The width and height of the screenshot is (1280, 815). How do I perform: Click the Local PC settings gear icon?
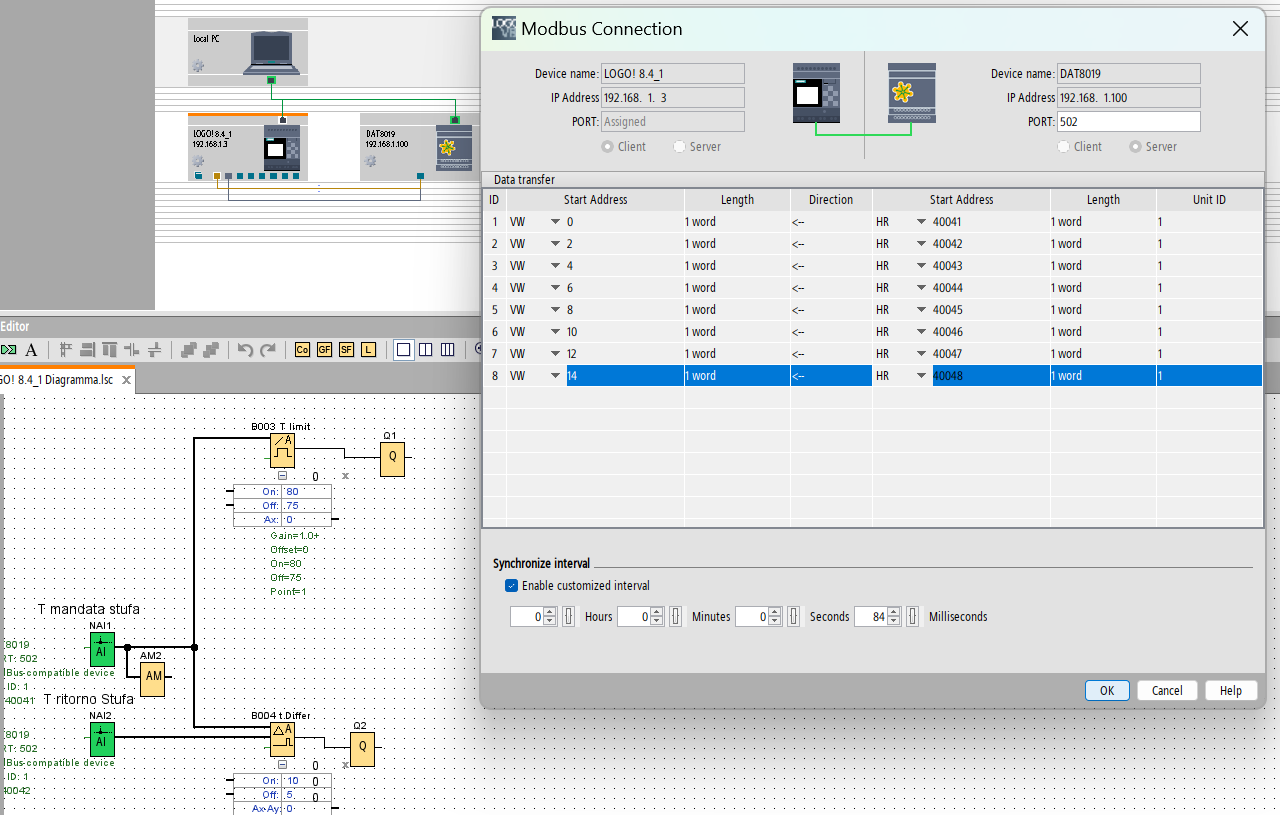pyautogui.click(x=198, y=66)
